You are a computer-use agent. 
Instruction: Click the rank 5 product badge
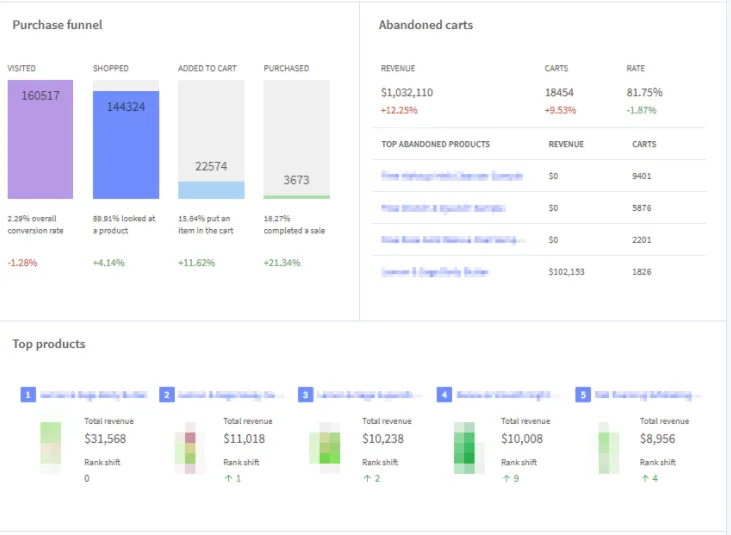point(583,395)
